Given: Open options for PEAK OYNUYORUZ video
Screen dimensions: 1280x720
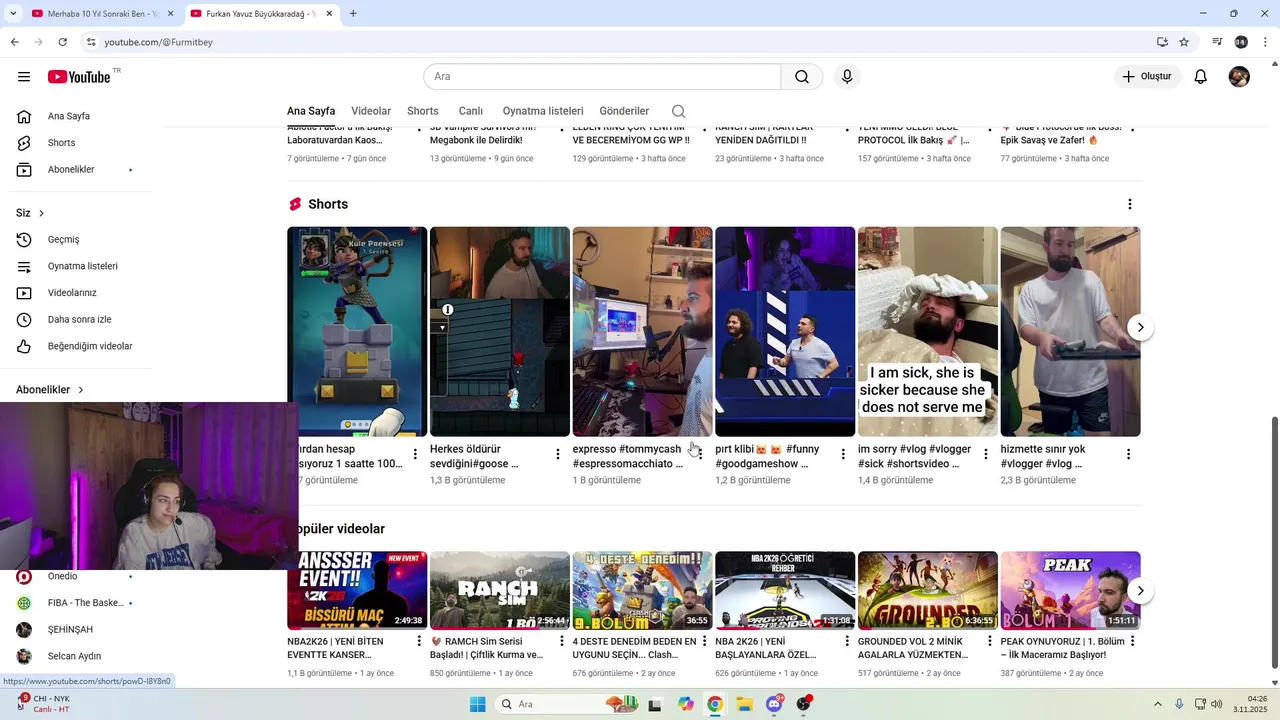Looking at the screenshot, I should point(1133,641).
